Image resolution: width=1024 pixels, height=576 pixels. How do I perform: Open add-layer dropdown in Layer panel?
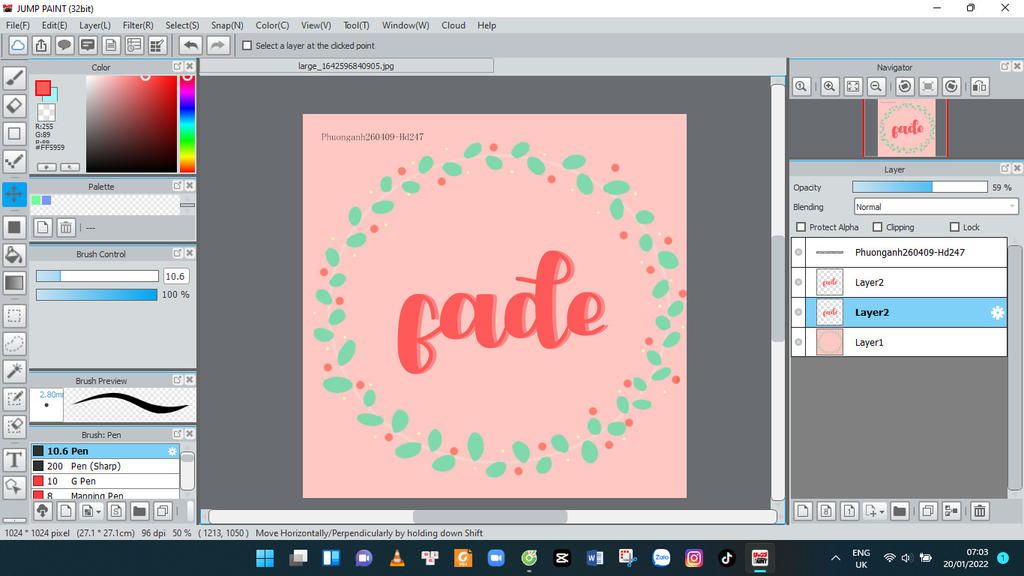(876, 511)
